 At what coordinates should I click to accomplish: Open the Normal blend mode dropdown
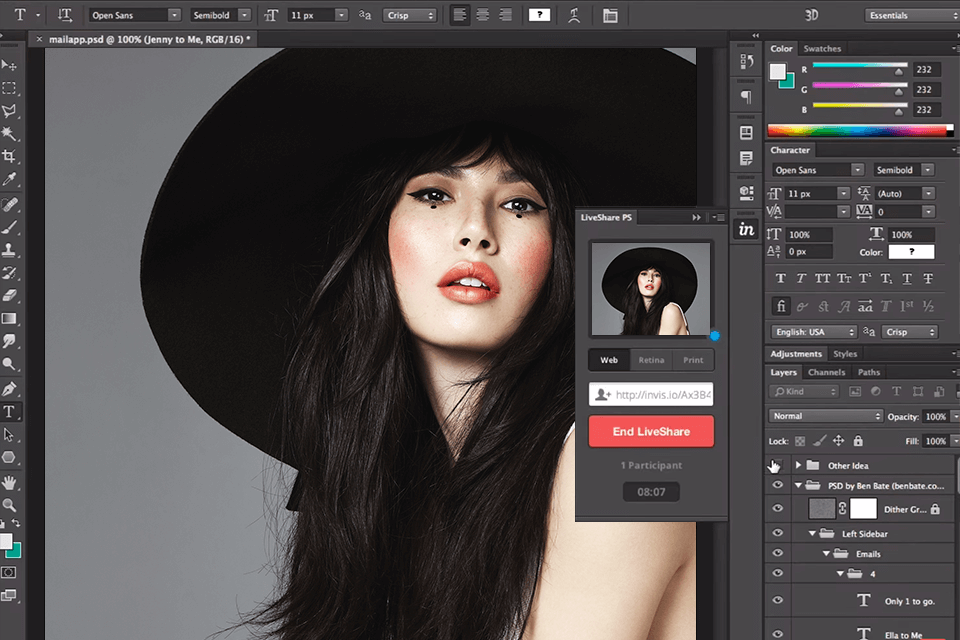point(826,416)
